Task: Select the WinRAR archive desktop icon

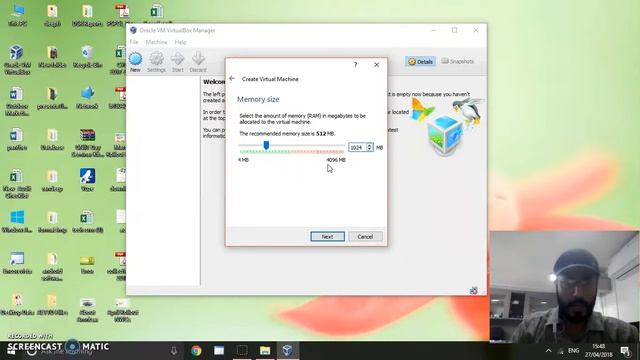Action: click(87, 143)
